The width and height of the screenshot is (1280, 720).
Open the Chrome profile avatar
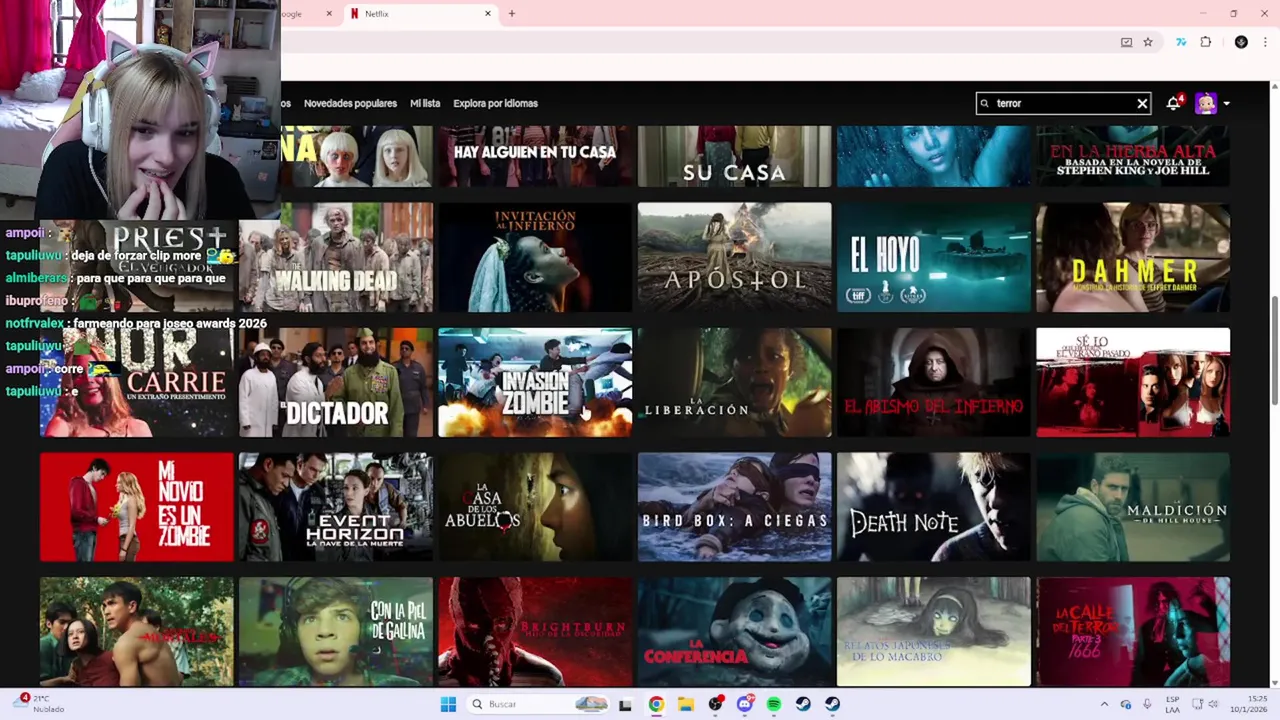tap(1241, 42)
